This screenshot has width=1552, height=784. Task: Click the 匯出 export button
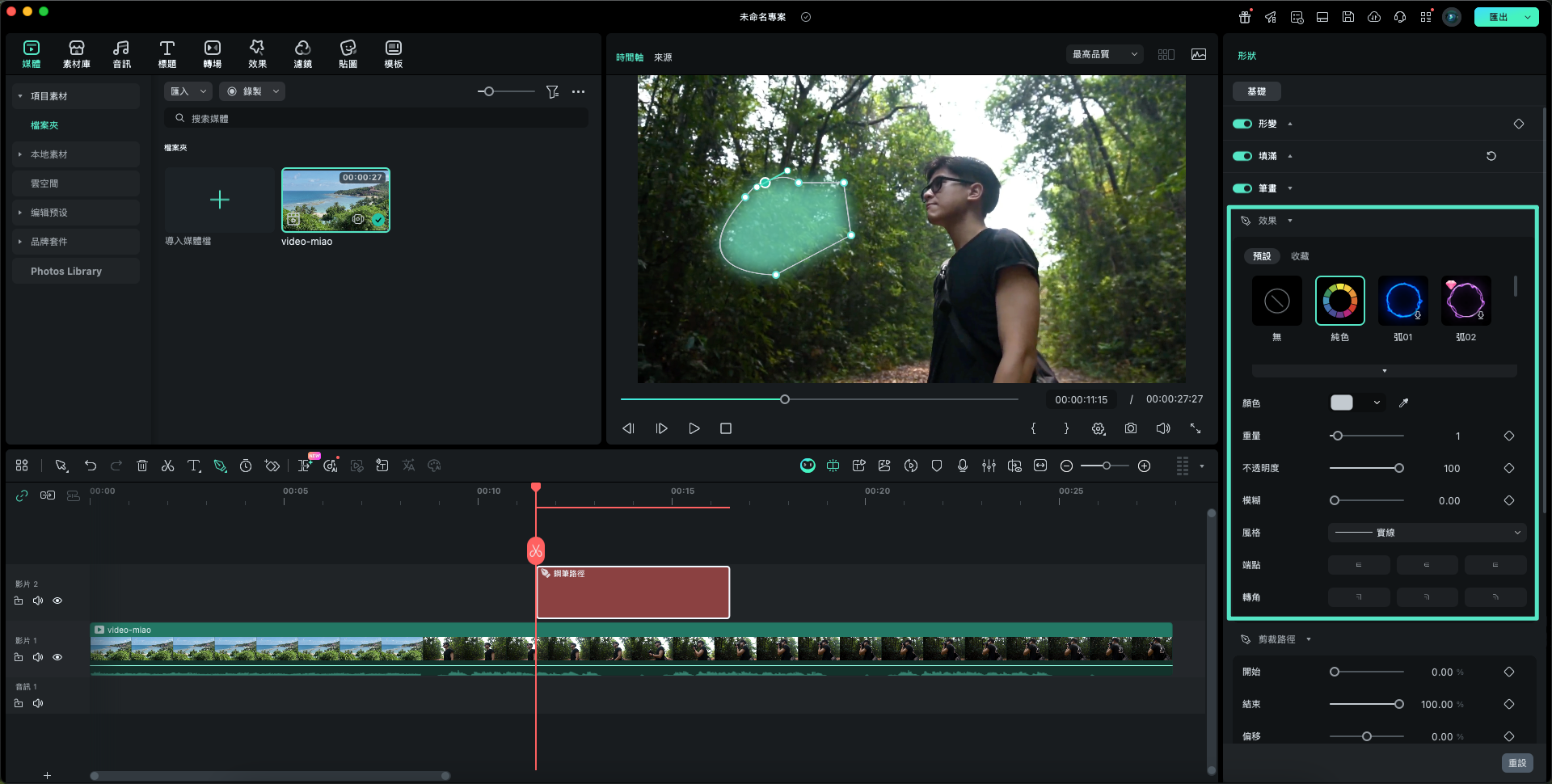point(1498,17)
